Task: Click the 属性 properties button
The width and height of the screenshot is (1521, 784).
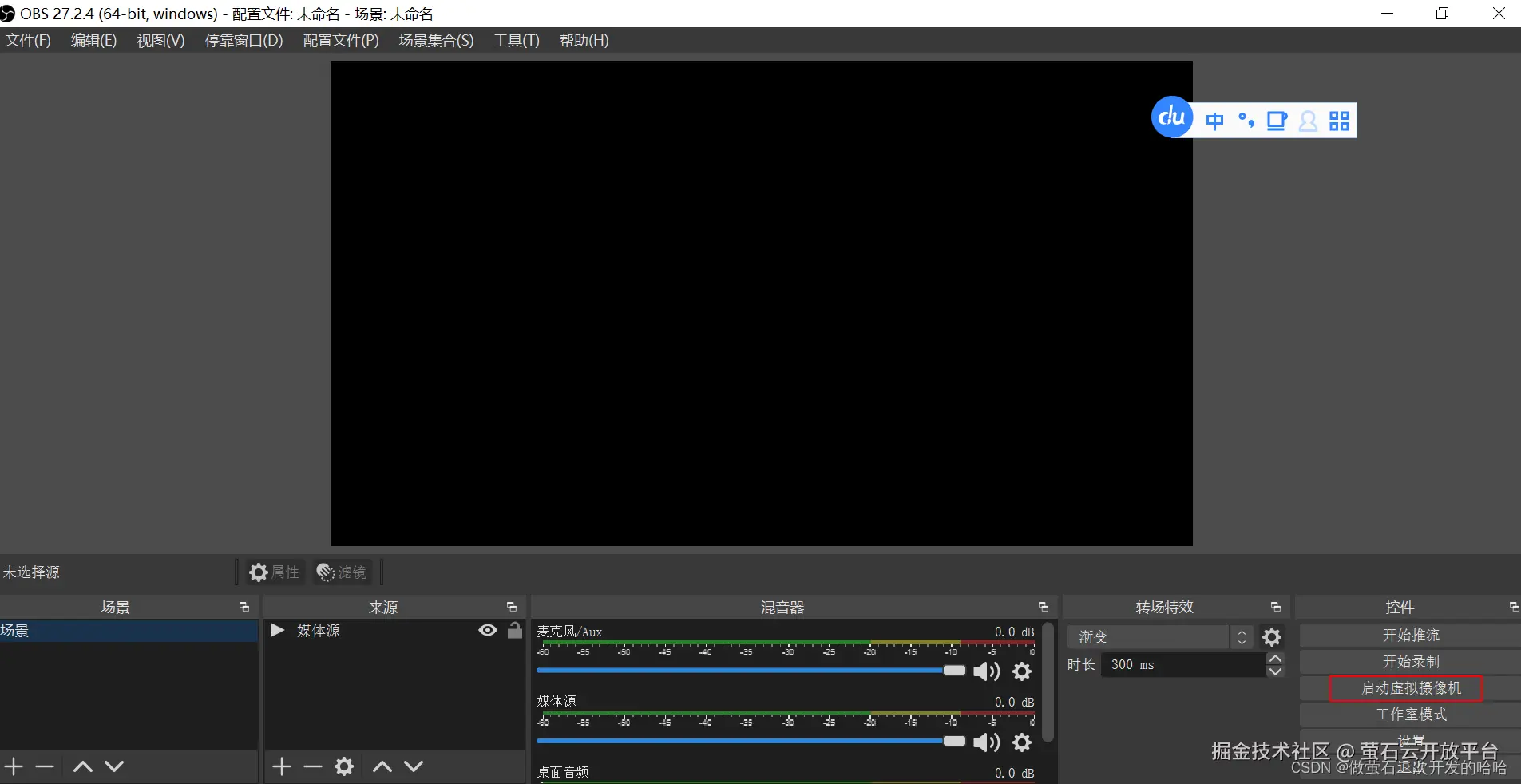Action: [274, 572]
